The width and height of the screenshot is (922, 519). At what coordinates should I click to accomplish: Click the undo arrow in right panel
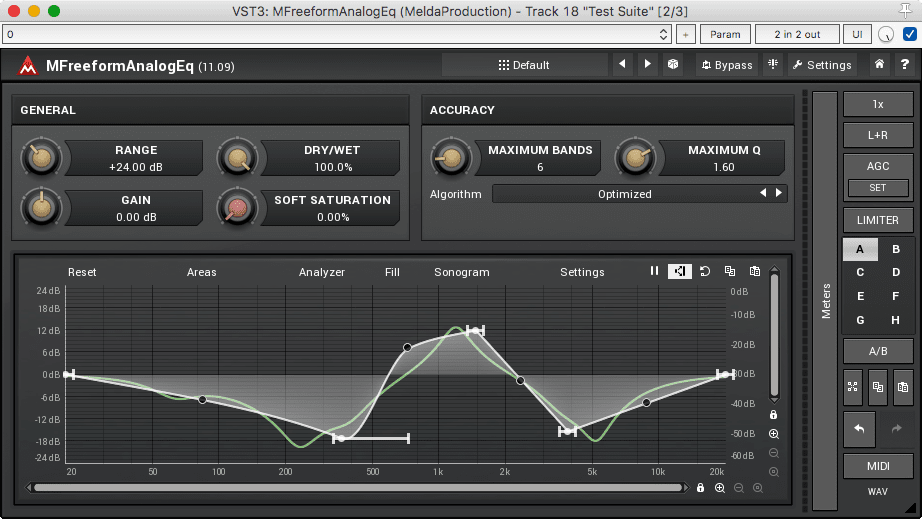(859, 429)
